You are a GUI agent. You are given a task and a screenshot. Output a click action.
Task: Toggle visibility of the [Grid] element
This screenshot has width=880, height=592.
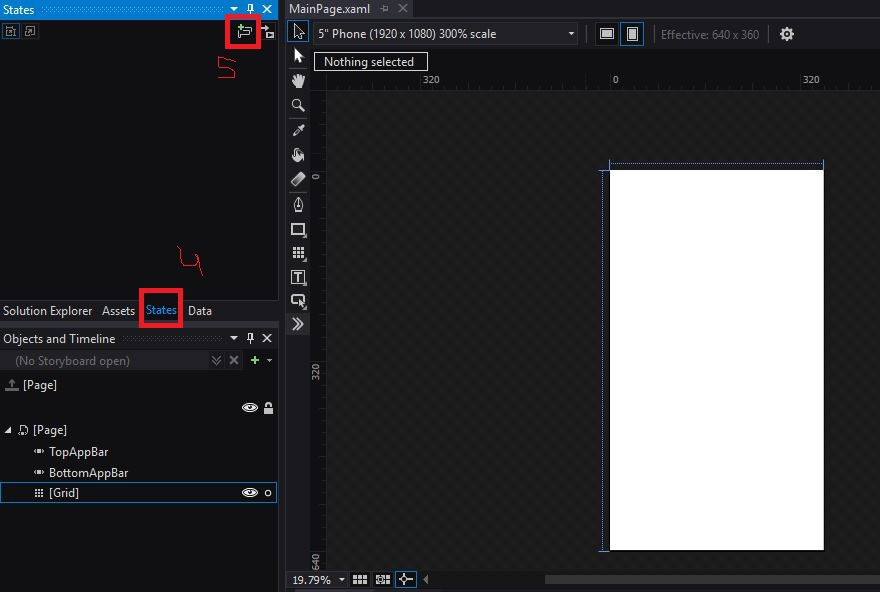(x=250, y=493)
